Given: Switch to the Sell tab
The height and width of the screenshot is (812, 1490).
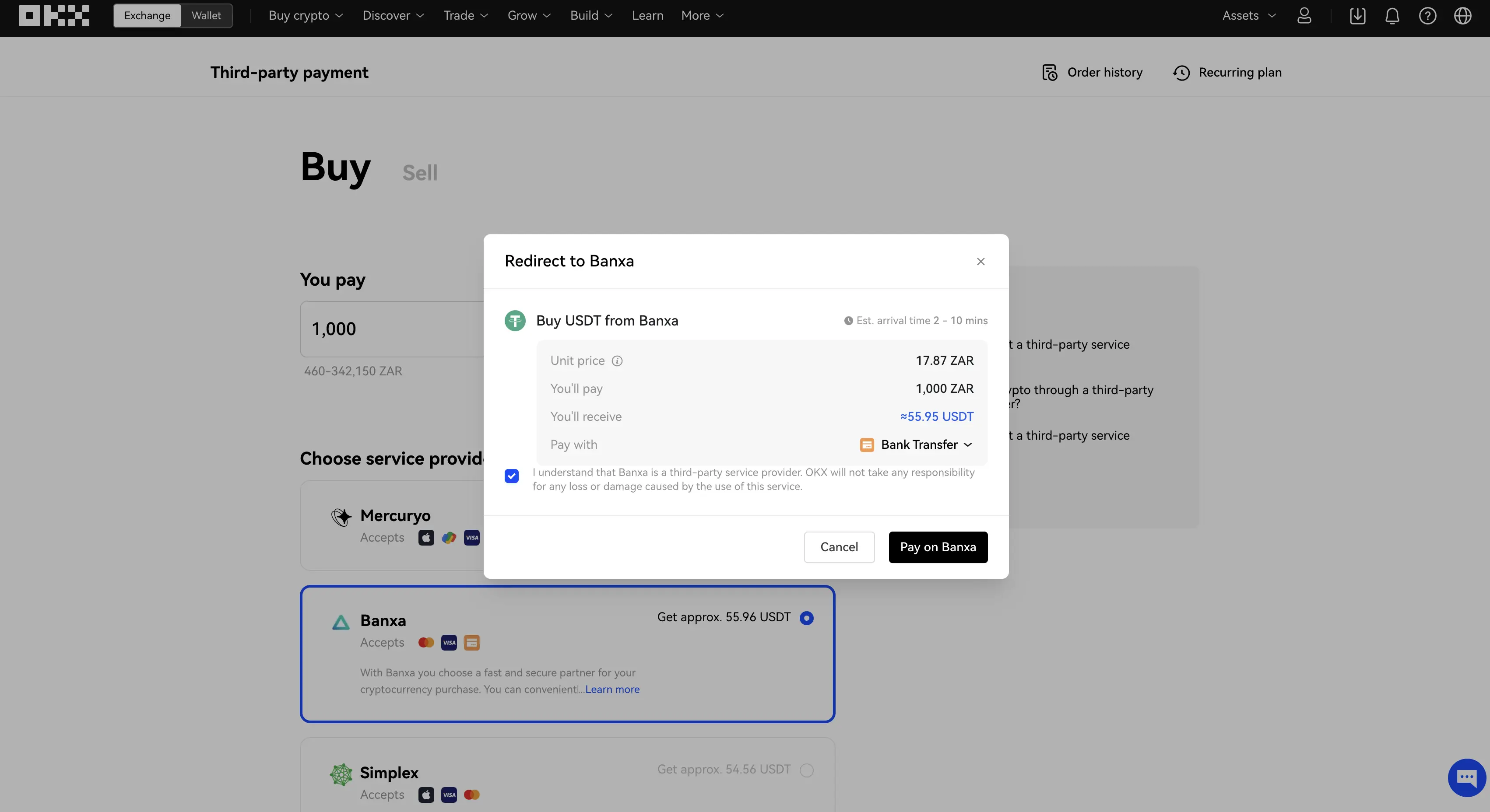Looking at the screenshot, I should [x=420, y=173].
